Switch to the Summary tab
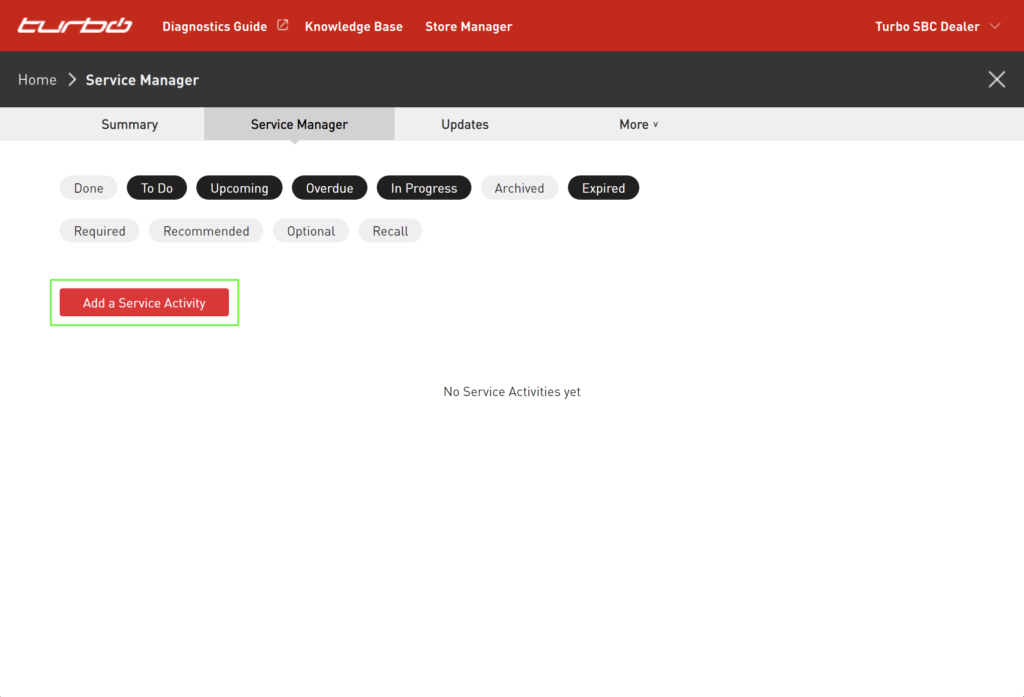 tap(130, 125)
